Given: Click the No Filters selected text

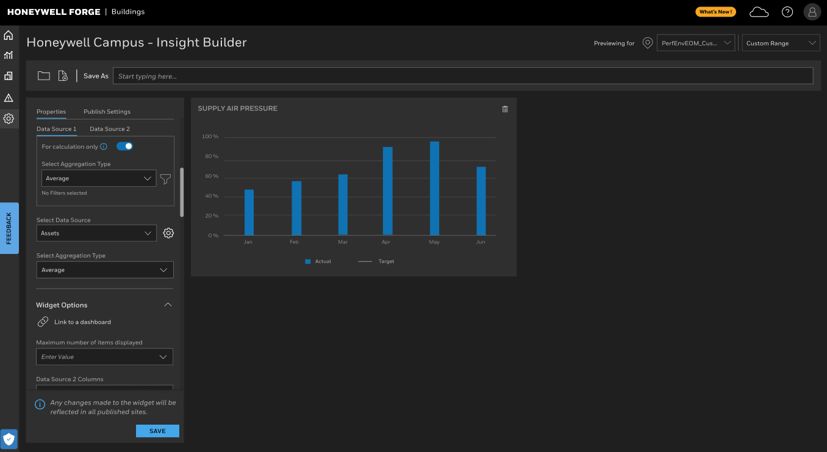Looking at the screenshot, I should pyautogui.click(x=64, y=193).
